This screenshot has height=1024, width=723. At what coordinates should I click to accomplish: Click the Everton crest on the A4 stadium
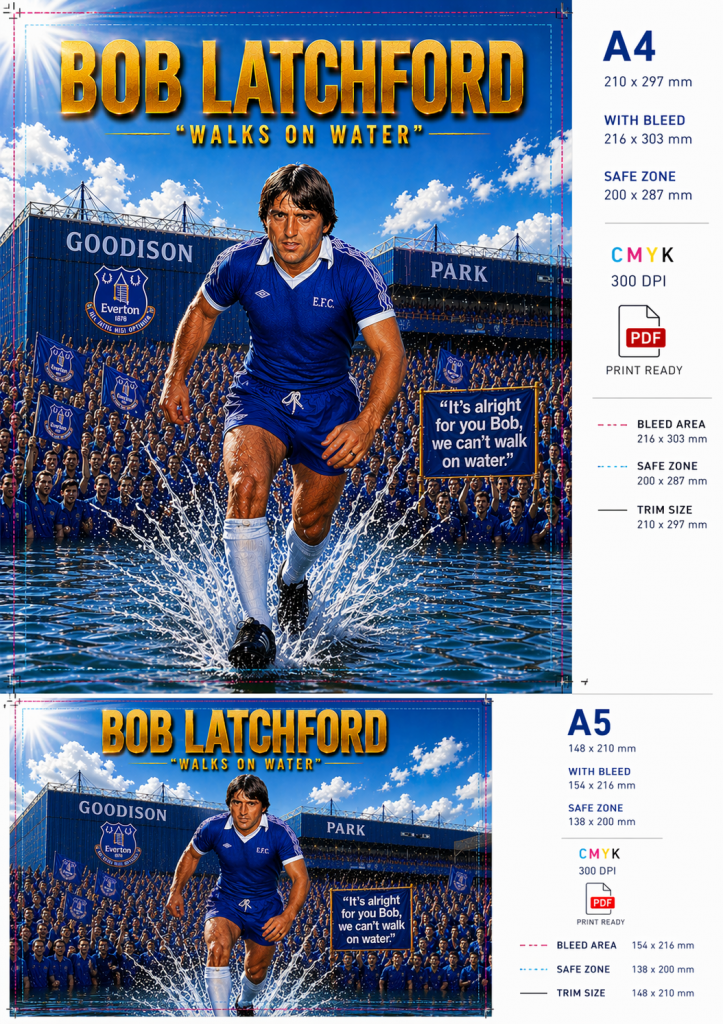click(120, 300)
